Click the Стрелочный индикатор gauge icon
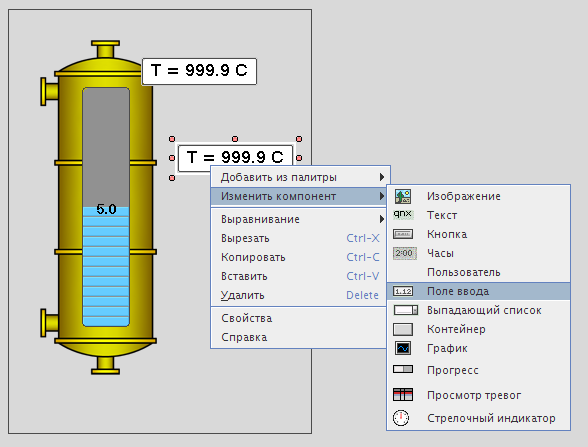Viewport: 588px width, 447px height. tap(401, 418)
